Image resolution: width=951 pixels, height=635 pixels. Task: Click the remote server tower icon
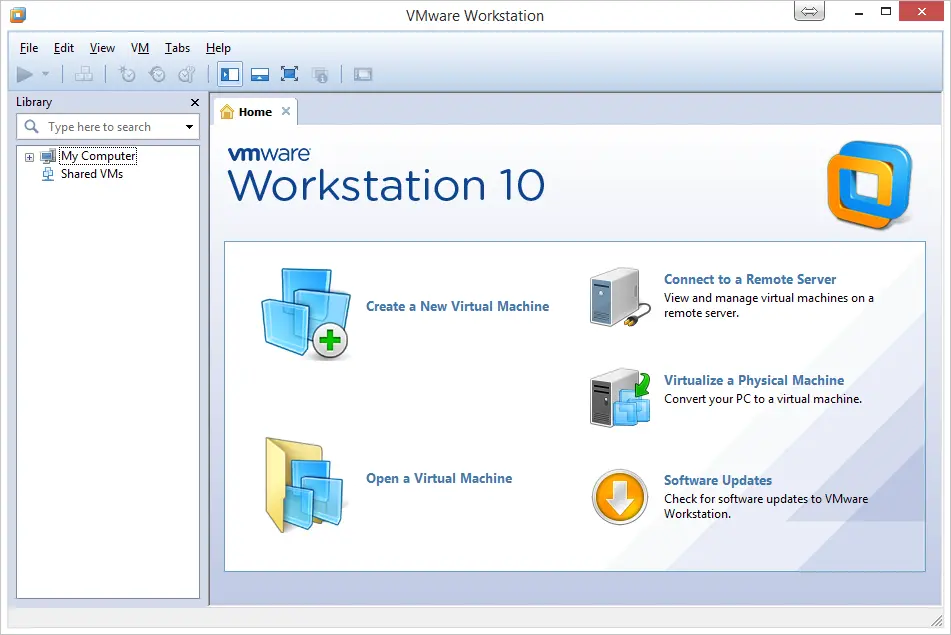click(620, 297)
